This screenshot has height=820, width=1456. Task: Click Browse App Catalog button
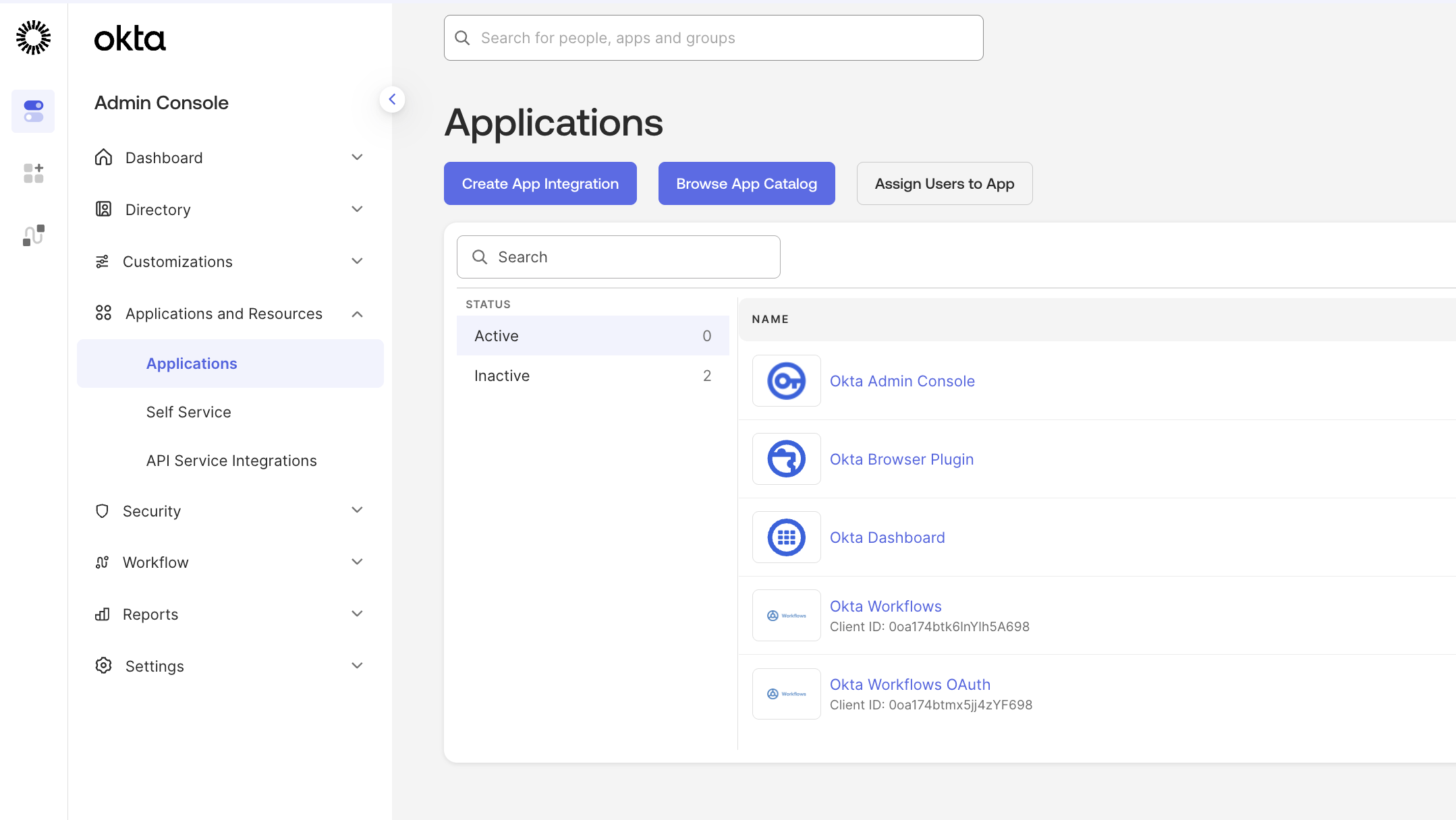747,183
